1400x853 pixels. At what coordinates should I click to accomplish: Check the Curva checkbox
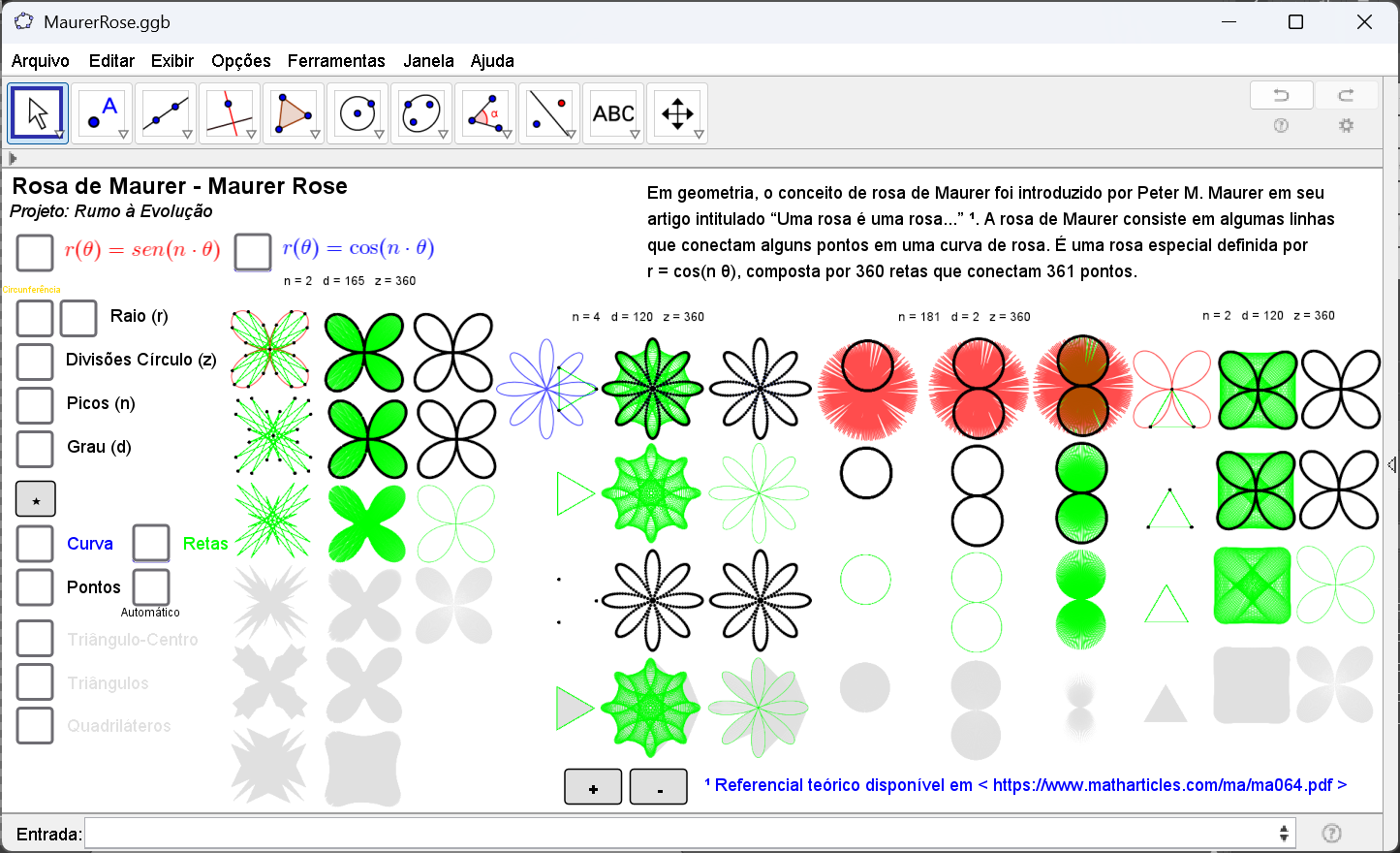point(35,544)
